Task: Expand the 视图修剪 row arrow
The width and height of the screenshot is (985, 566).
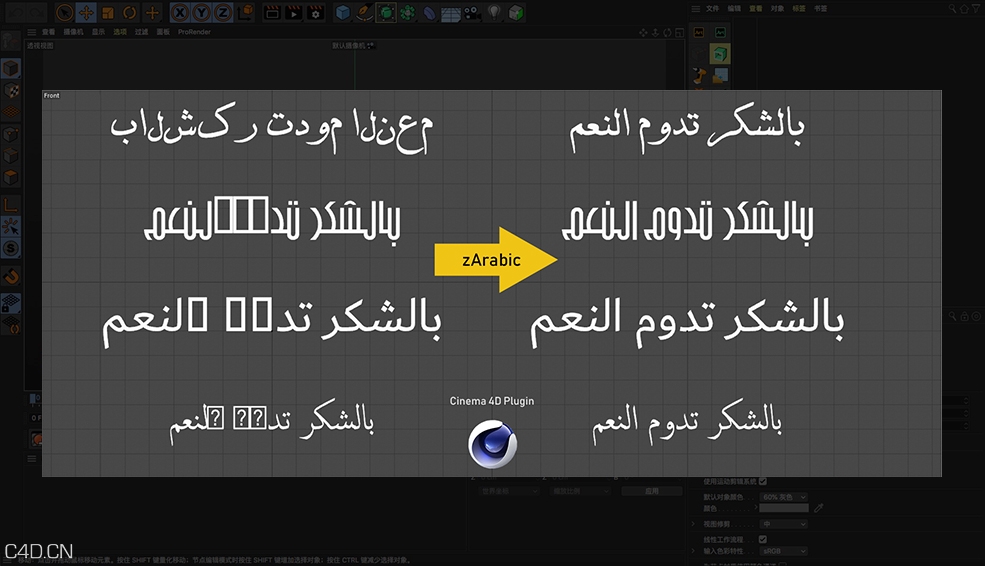Action: [x=694, y=524]
